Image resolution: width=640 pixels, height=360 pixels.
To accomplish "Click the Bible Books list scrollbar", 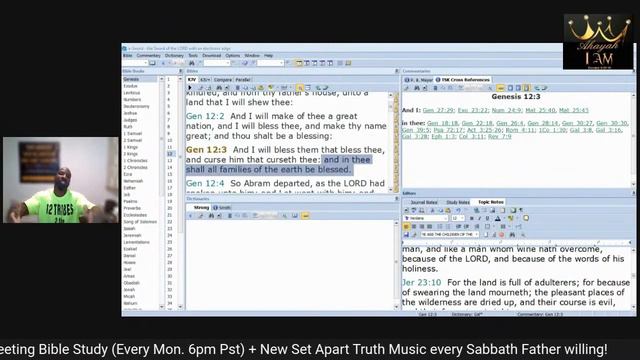I will tap(162, 192).
